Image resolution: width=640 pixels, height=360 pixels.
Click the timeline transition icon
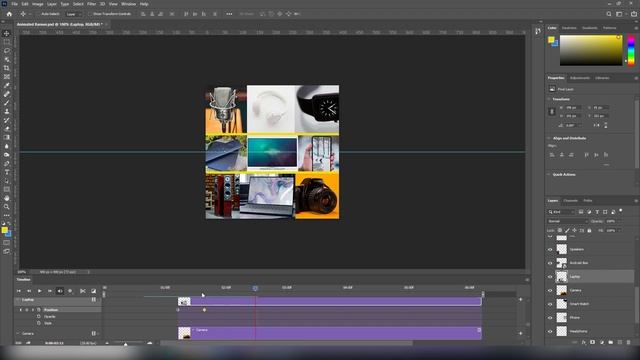click(x=93, y=291)
